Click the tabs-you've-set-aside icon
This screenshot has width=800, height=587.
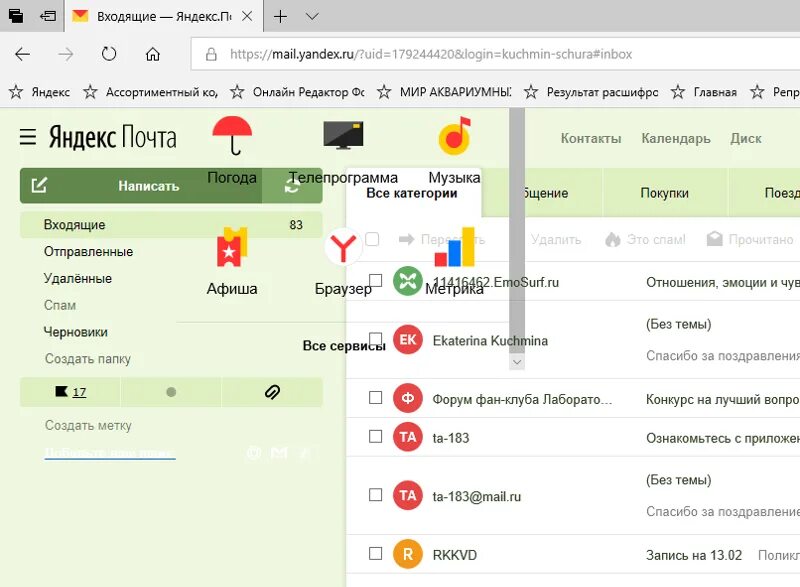(16, 16)
